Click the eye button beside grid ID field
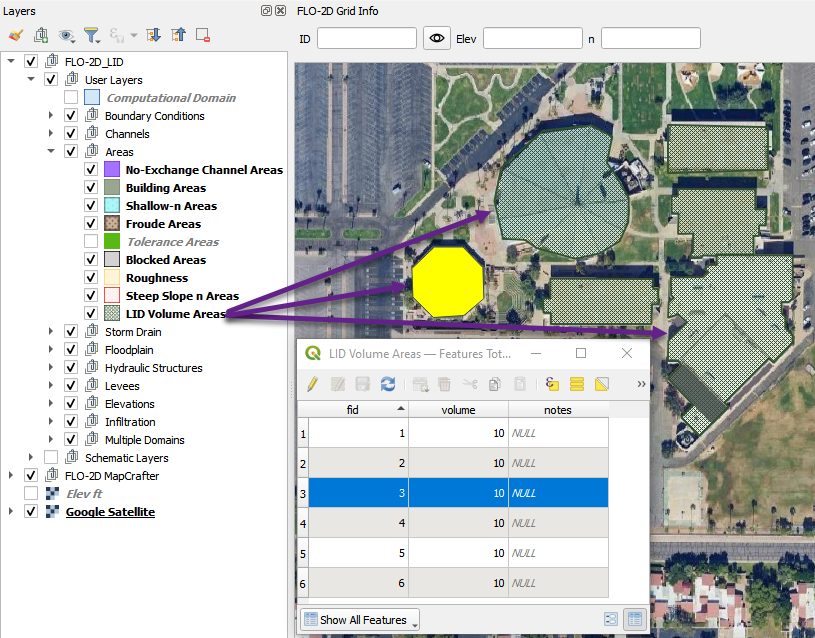This screenshot has height=638, width=815. pos(436,38)
